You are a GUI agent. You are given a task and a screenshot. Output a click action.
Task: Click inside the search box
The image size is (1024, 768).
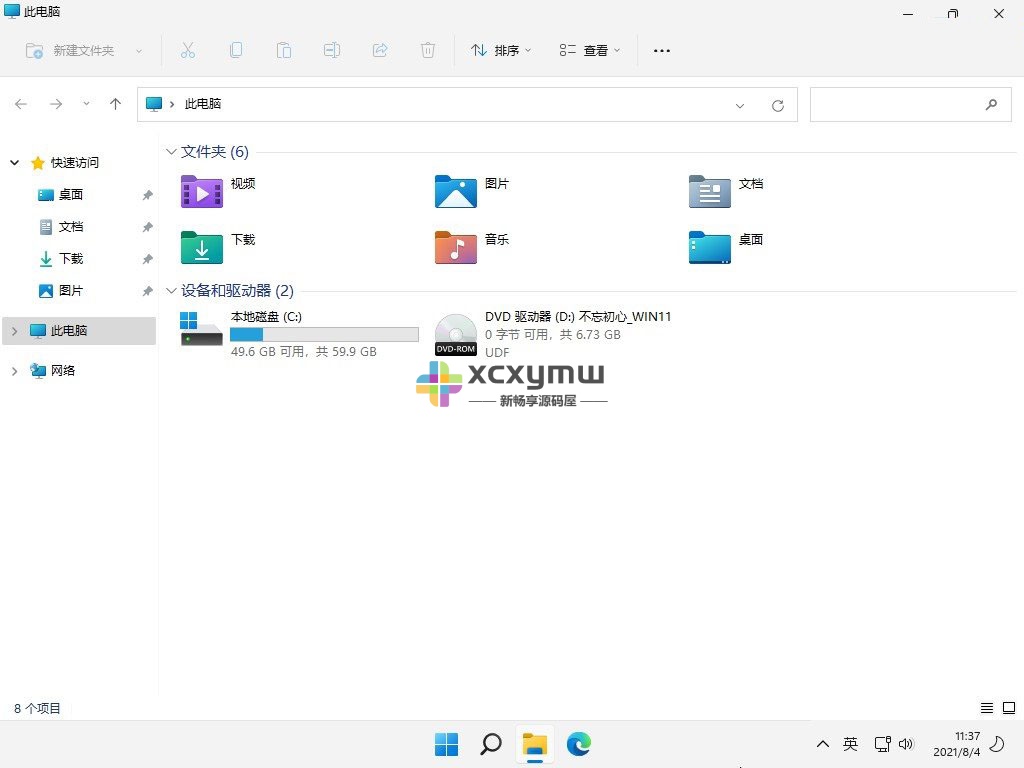point(900,104)
